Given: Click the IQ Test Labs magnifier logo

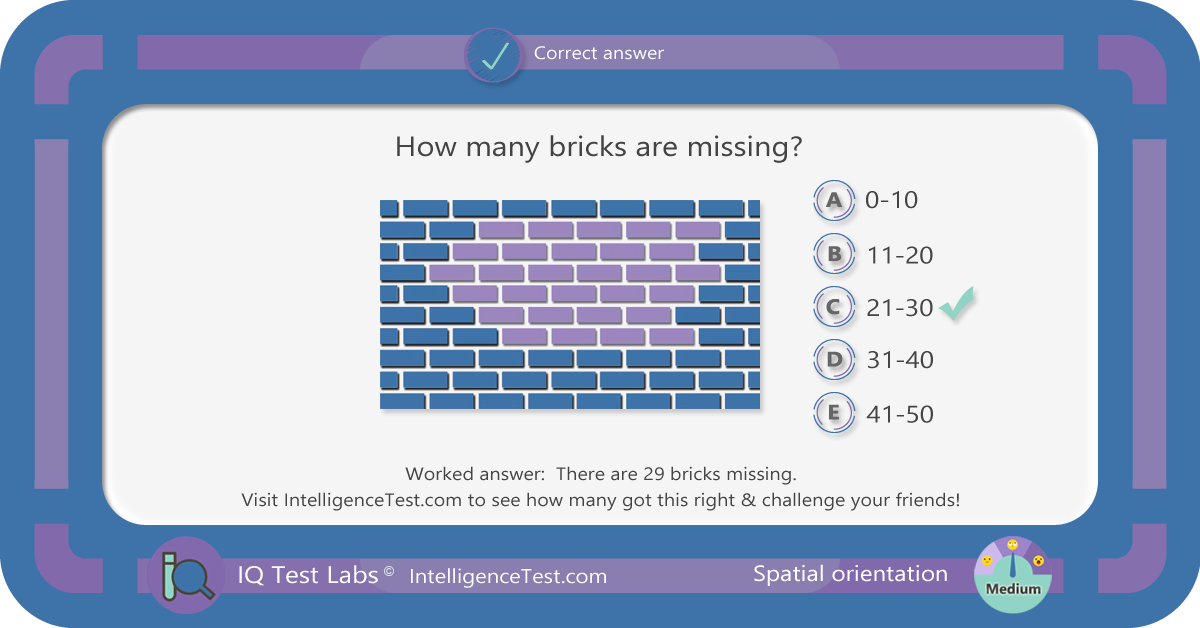Looking at the screenshot, I should (186, 575).
